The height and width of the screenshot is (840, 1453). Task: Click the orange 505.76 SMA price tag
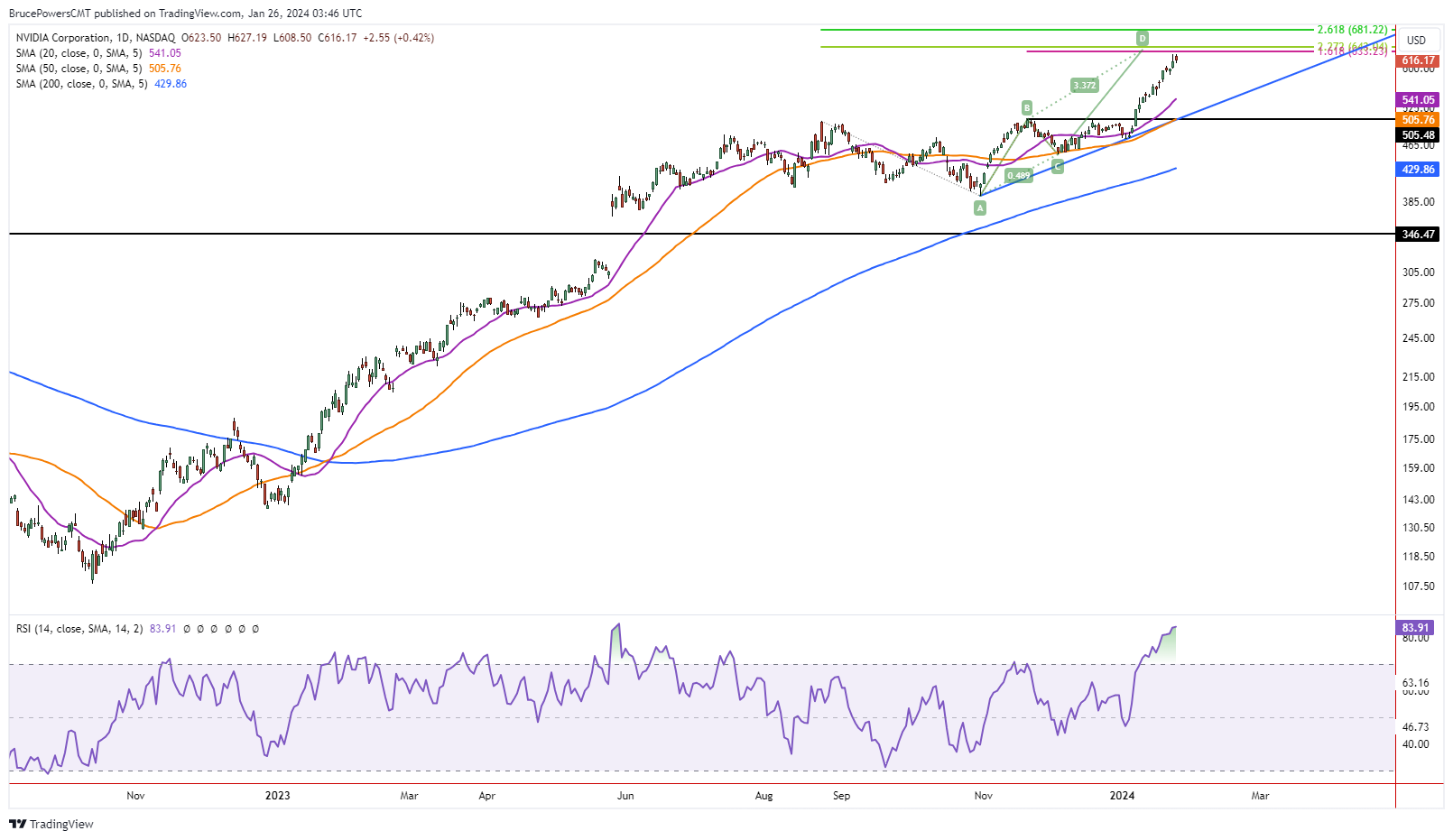(1418, 120)
